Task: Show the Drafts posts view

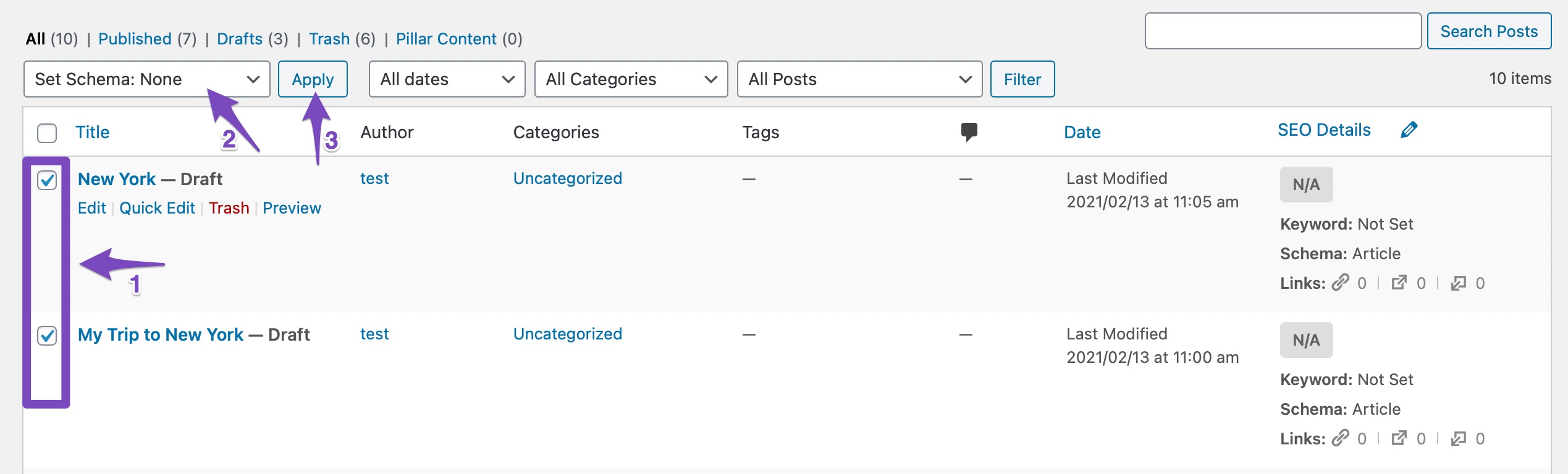Action: pos(240,39)
